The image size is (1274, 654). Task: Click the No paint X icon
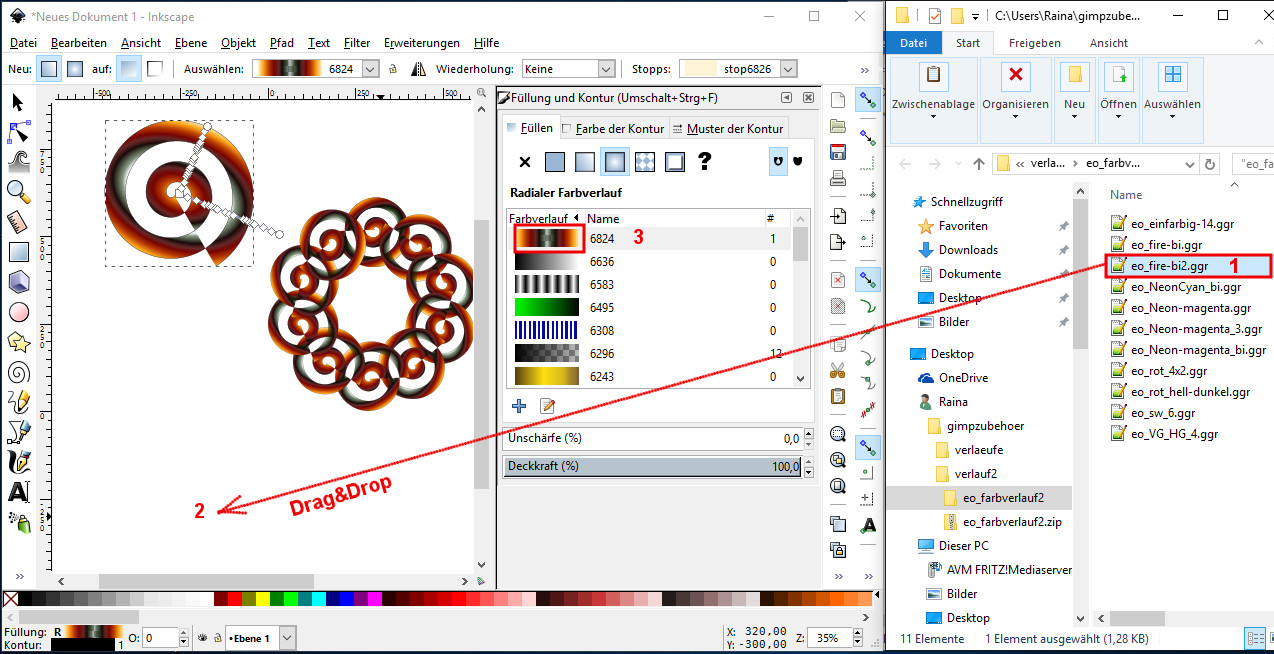pos(525,161)
